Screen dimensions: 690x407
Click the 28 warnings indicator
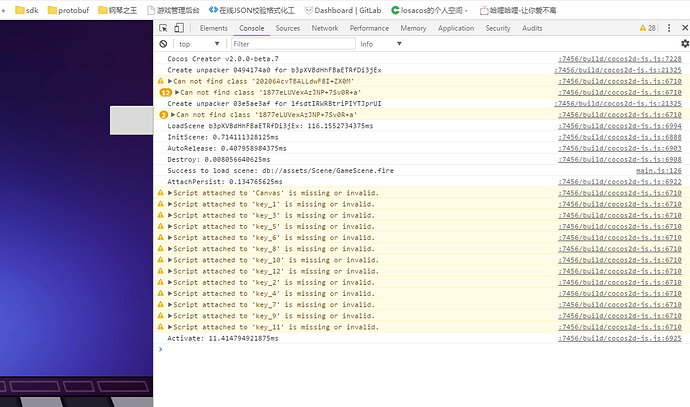point(647,28)
